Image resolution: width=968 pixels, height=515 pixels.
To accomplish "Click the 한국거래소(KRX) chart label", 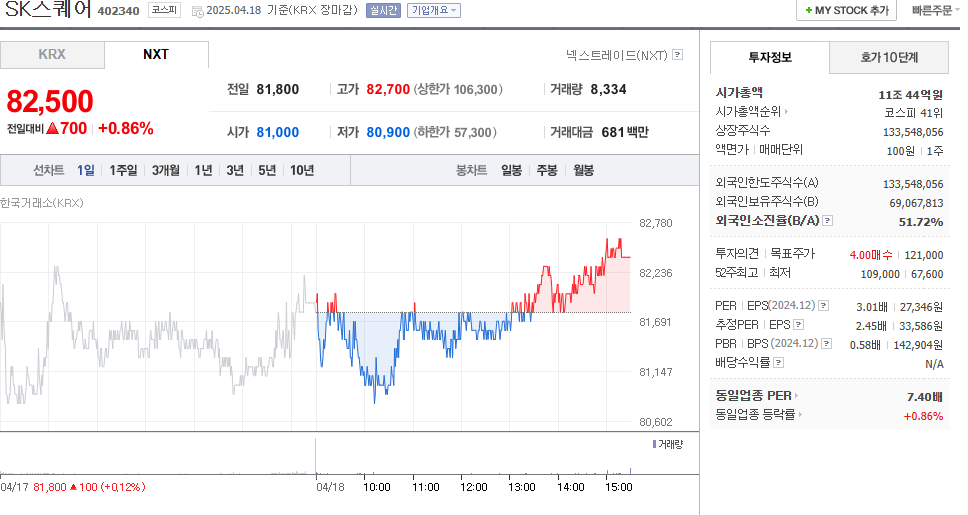I will click(x=41, y=203).
